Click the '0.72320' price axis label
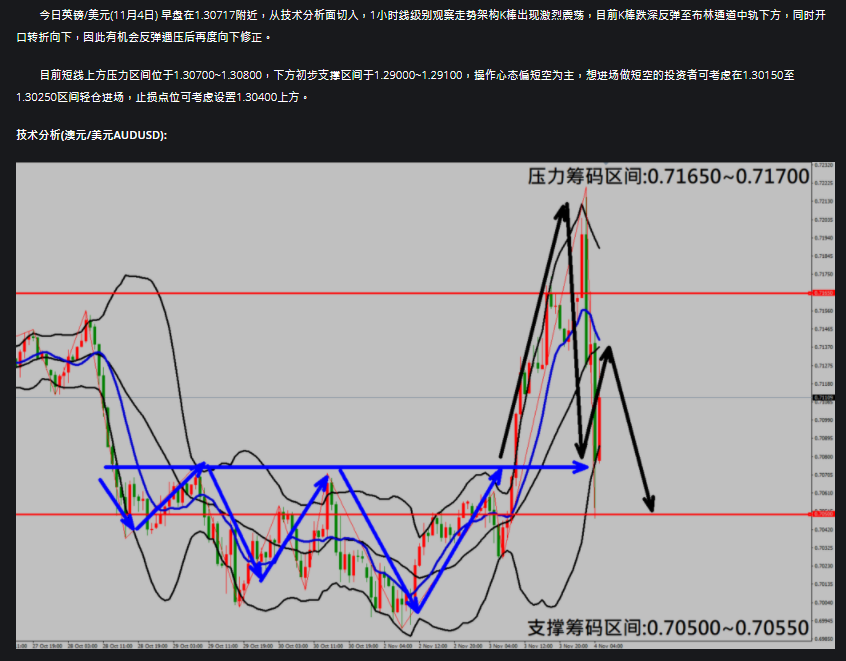Viewport: 846px width, 661px height. (823, 165)
